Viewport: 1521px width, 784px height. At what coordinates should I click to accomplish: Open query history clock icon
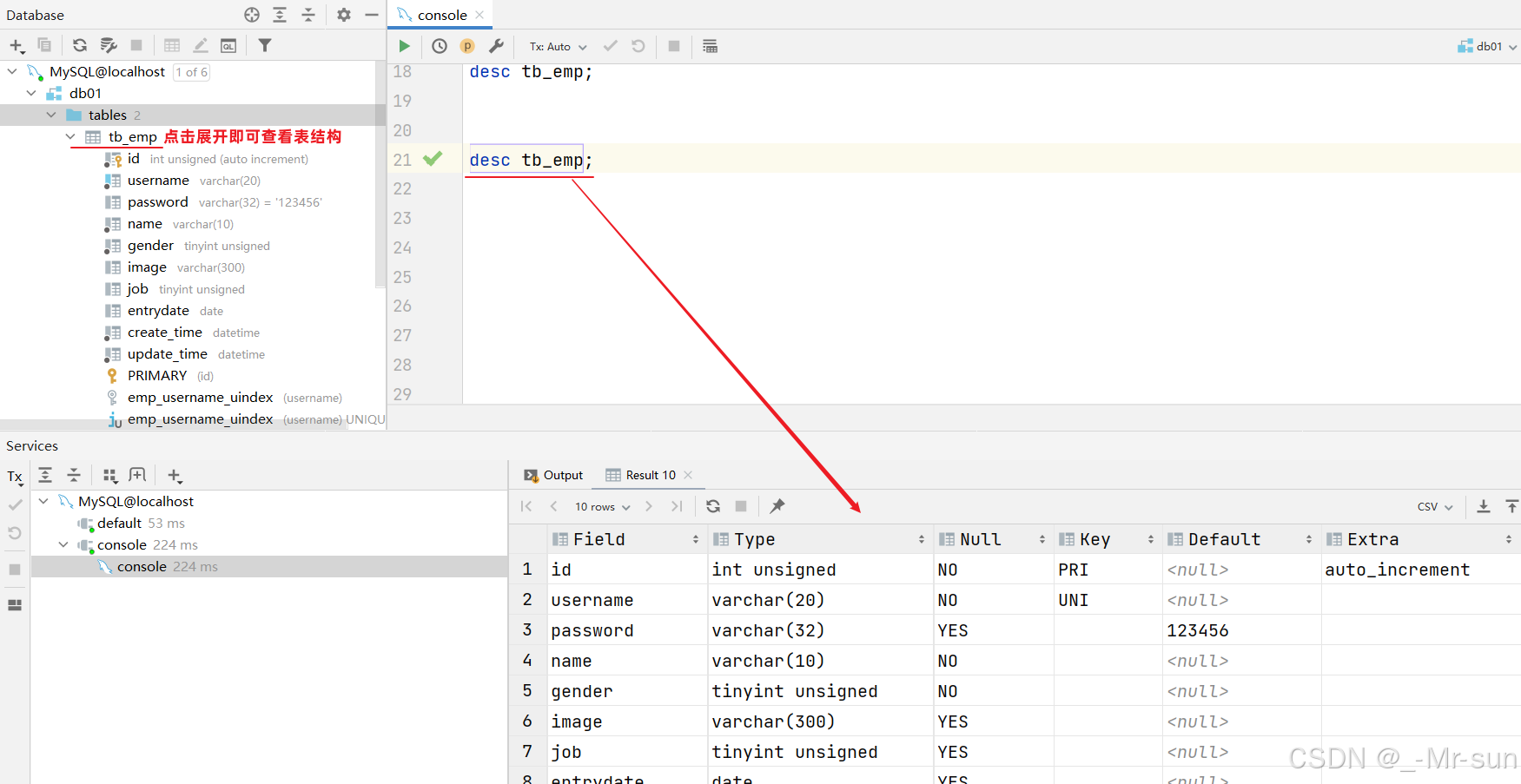pyautogui.click(x=440, y=46)
